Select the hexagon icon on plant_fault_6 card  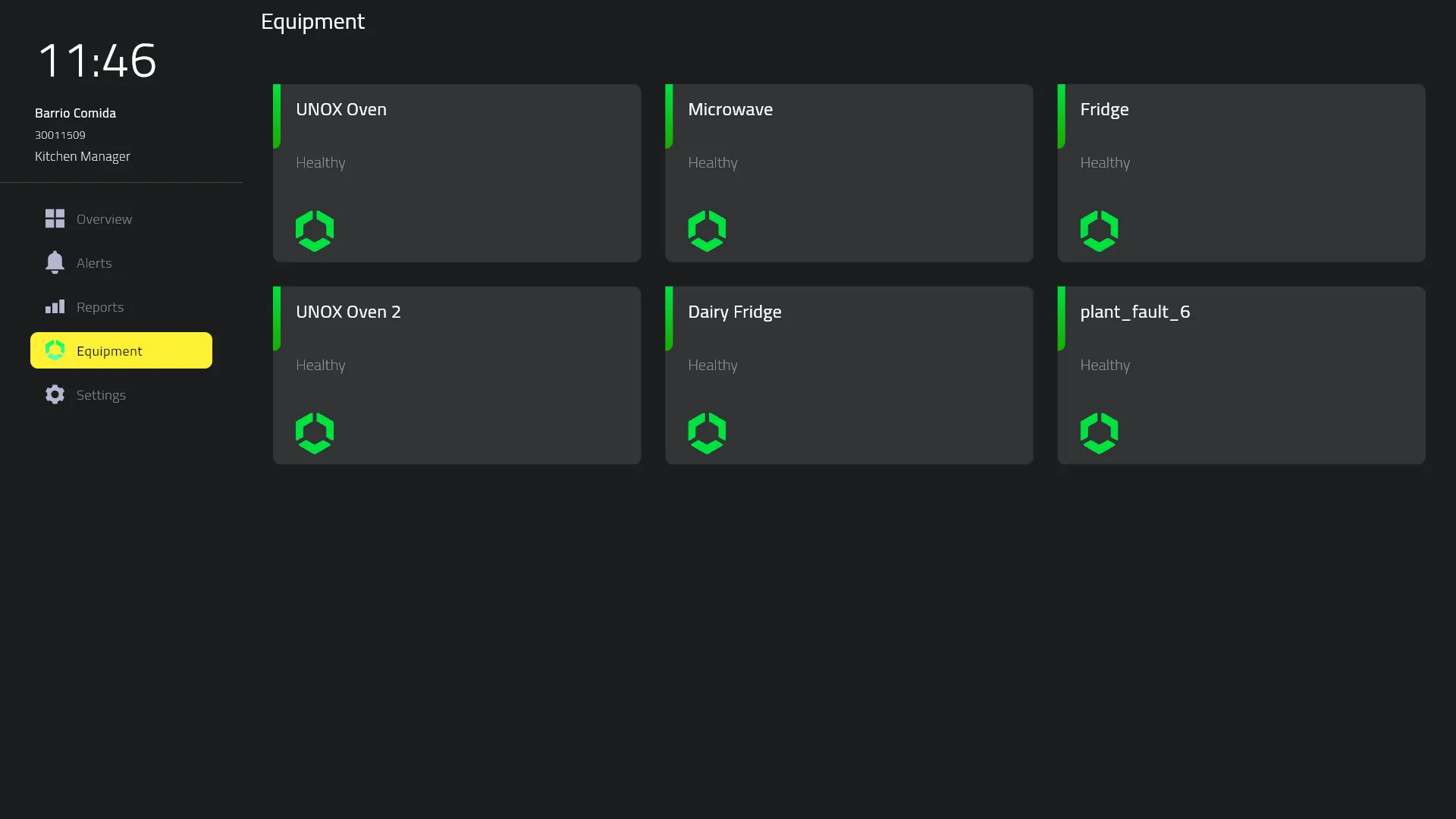click(x=1098, y=433)
